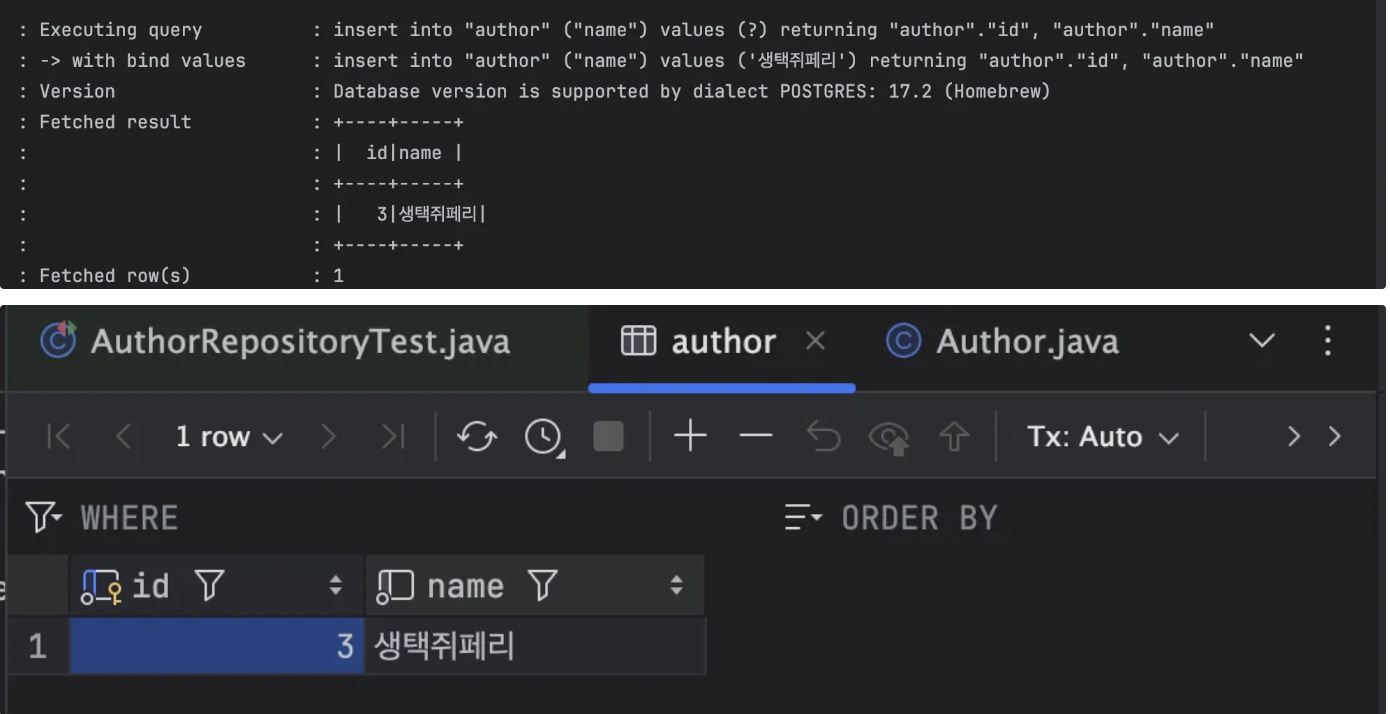Open the auto-refresh clock options
The image size is (1390, 714).
544,437
